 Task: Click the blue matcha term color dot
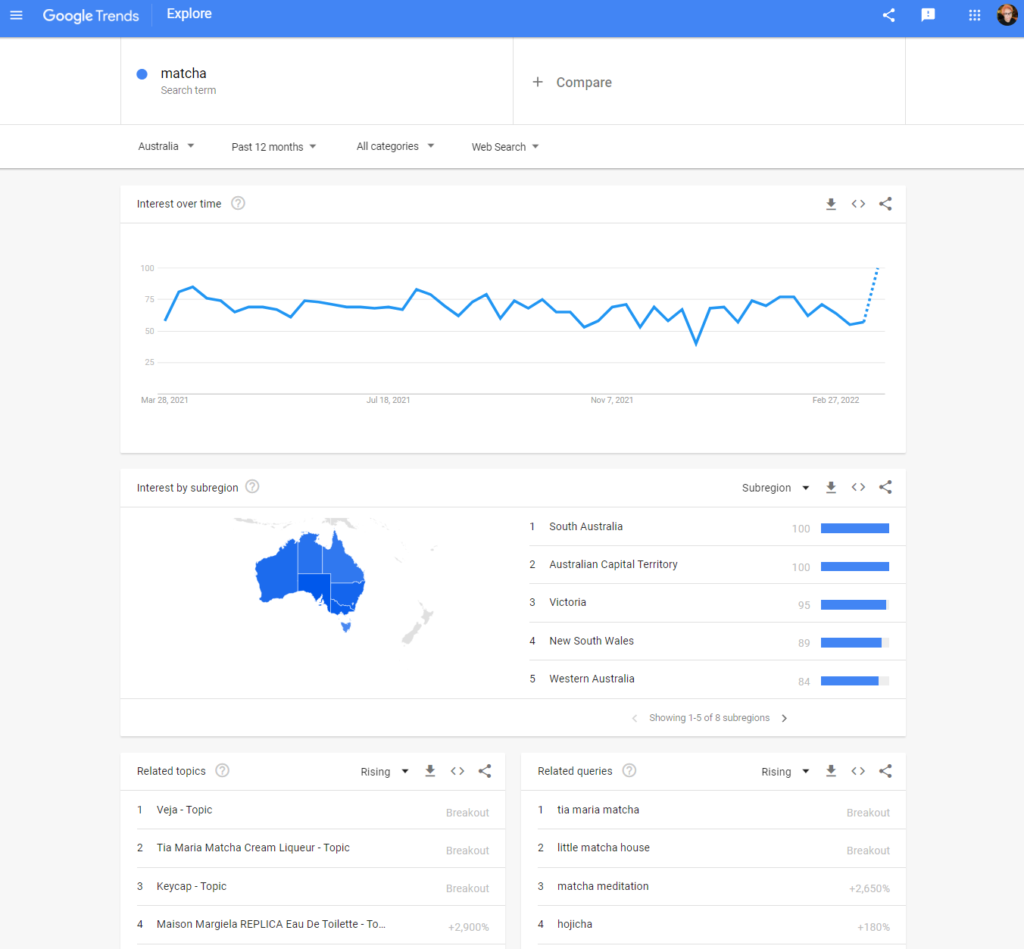click(142, 74)
